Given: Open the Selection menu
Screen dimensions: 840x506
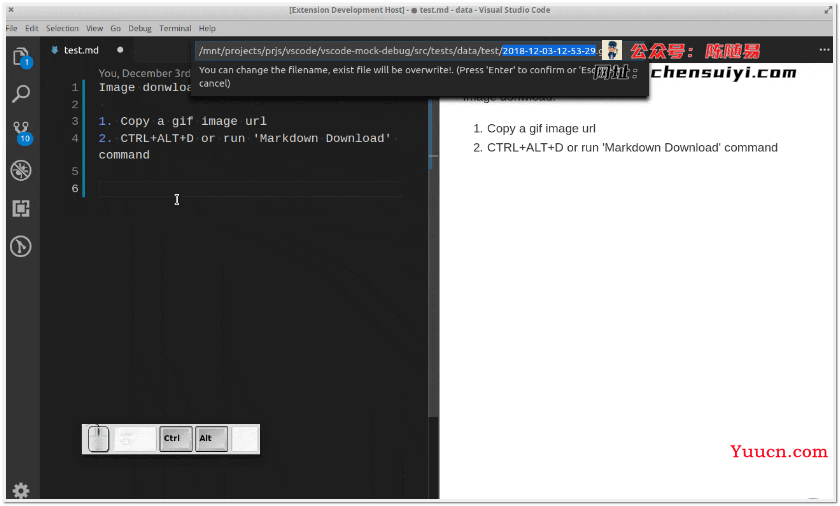Looking at the screenshot, I should coord(62,28).
